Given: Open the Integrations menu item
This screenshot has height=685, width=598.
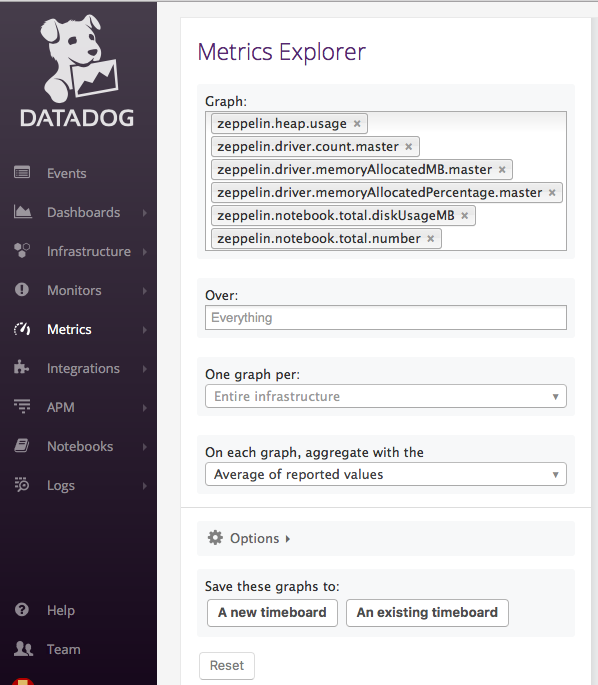Looking at the screenshot, I should pos(83,368).
